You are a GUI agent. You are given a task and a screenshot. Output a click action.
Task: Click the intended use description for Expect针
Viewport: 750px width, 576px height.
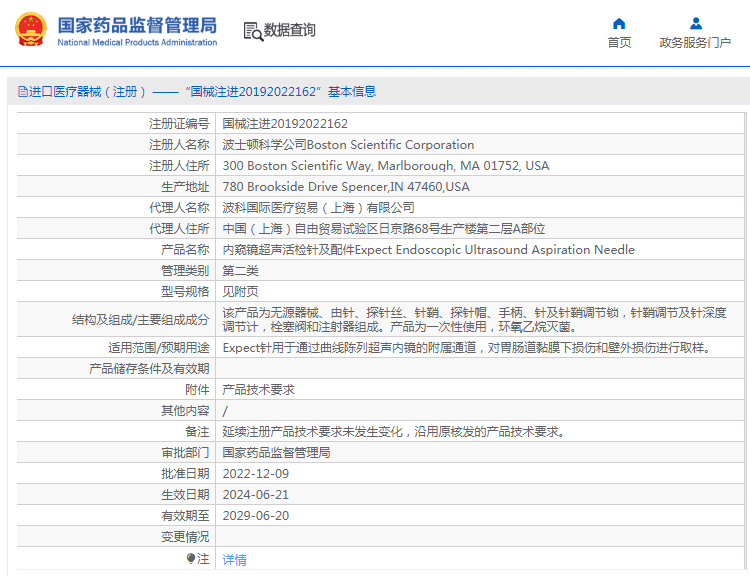(x=467, y=348)
